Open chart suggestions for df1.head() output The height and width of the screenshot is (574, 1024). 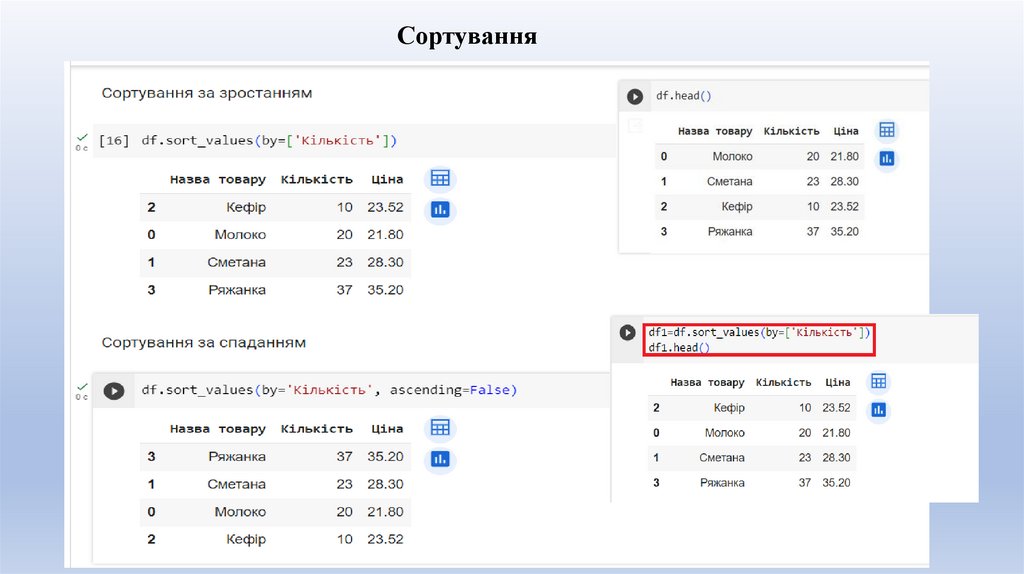point(879,409)
